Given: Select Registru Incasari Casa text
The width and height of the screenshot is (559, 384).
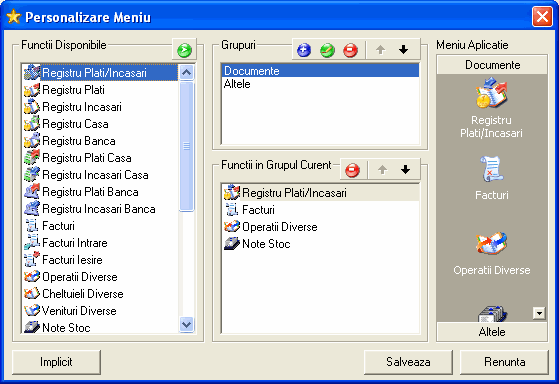Looking at the screenshot, I should 95,175.
